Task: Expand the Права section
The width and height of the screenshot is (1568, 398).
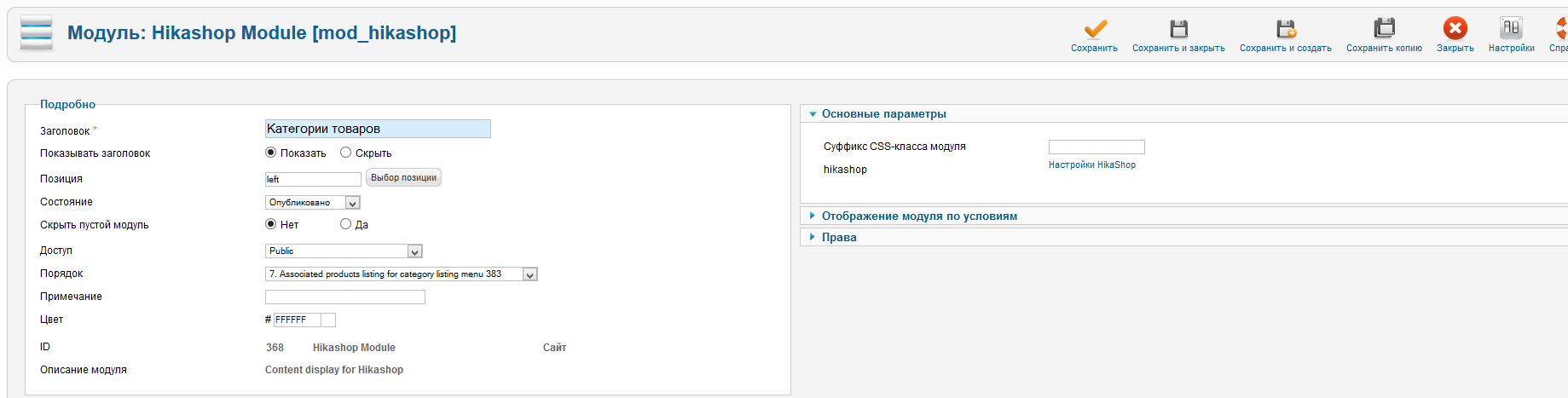Action: tap(839, 238)
